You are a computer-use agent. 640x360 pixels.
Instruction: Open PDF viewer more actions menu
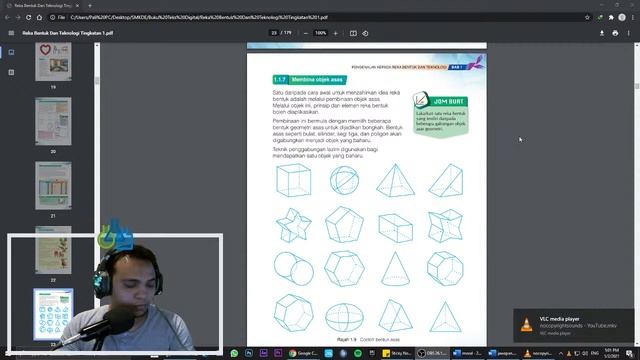pos(629,33)
